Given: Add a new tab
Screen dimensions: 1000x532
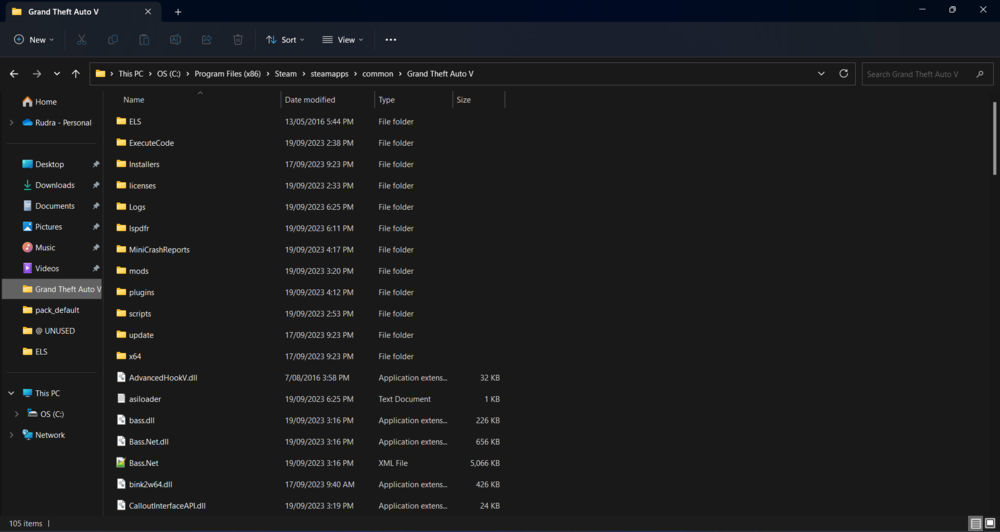Looking at the screenshot, I should 178,12.
